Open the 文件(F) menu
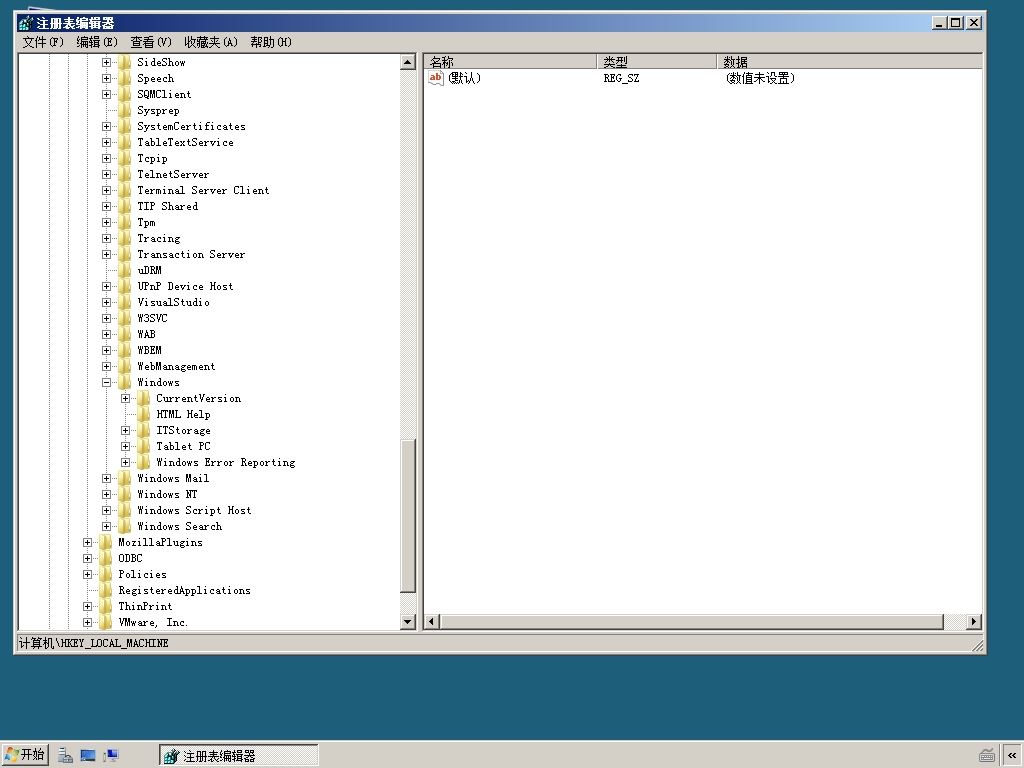1024x768 pixels. pos(43,42)
